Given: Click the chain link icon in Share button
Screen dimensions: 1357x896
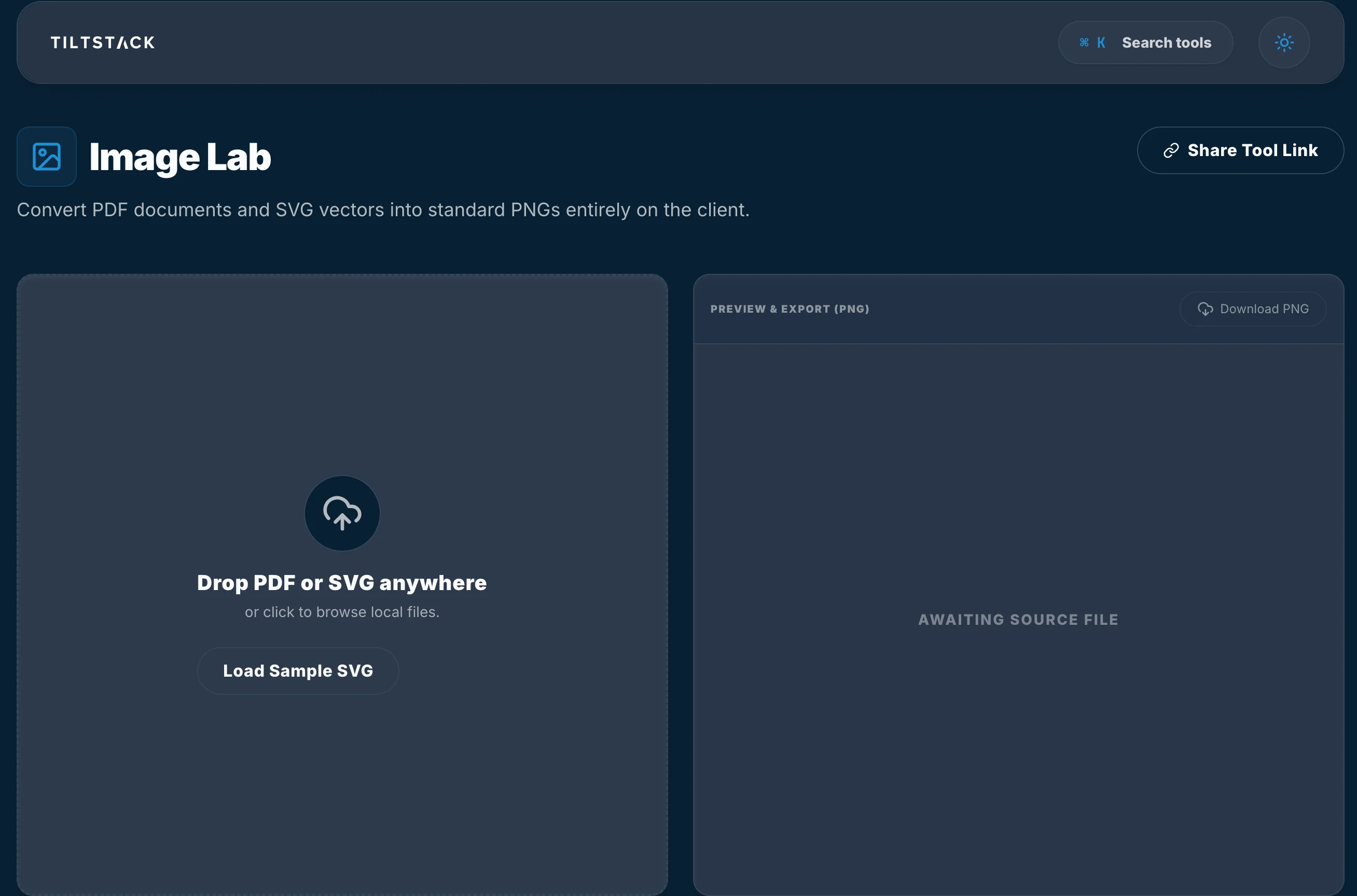Looking at the screenshot, I should pyautogui.click(x=1171, y=150).
